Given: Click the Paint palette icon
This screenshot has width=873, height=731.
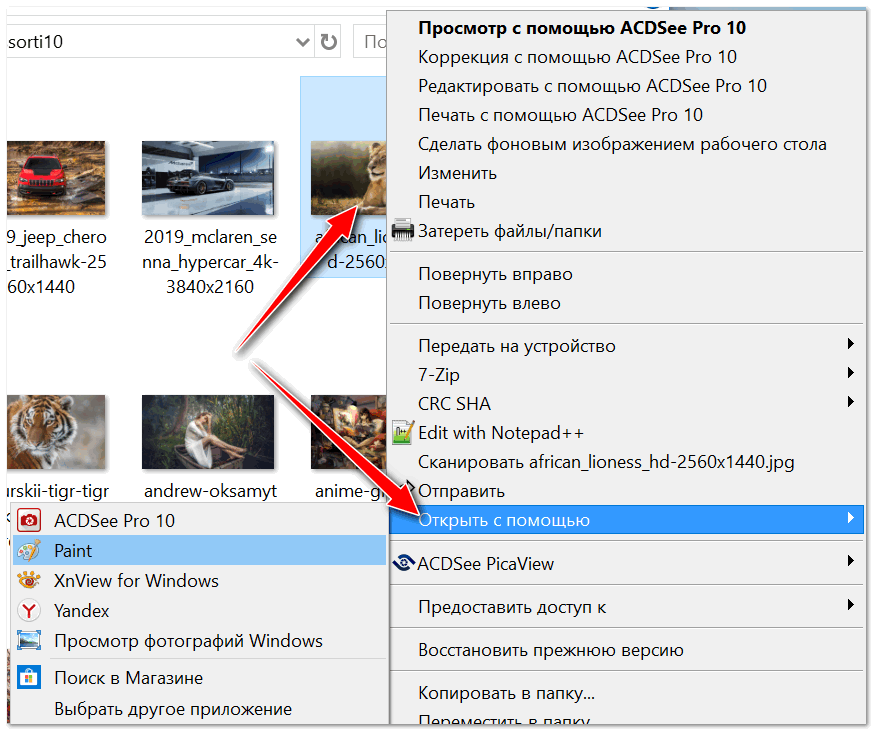Looking at the screenshot, I should (28, 551).
